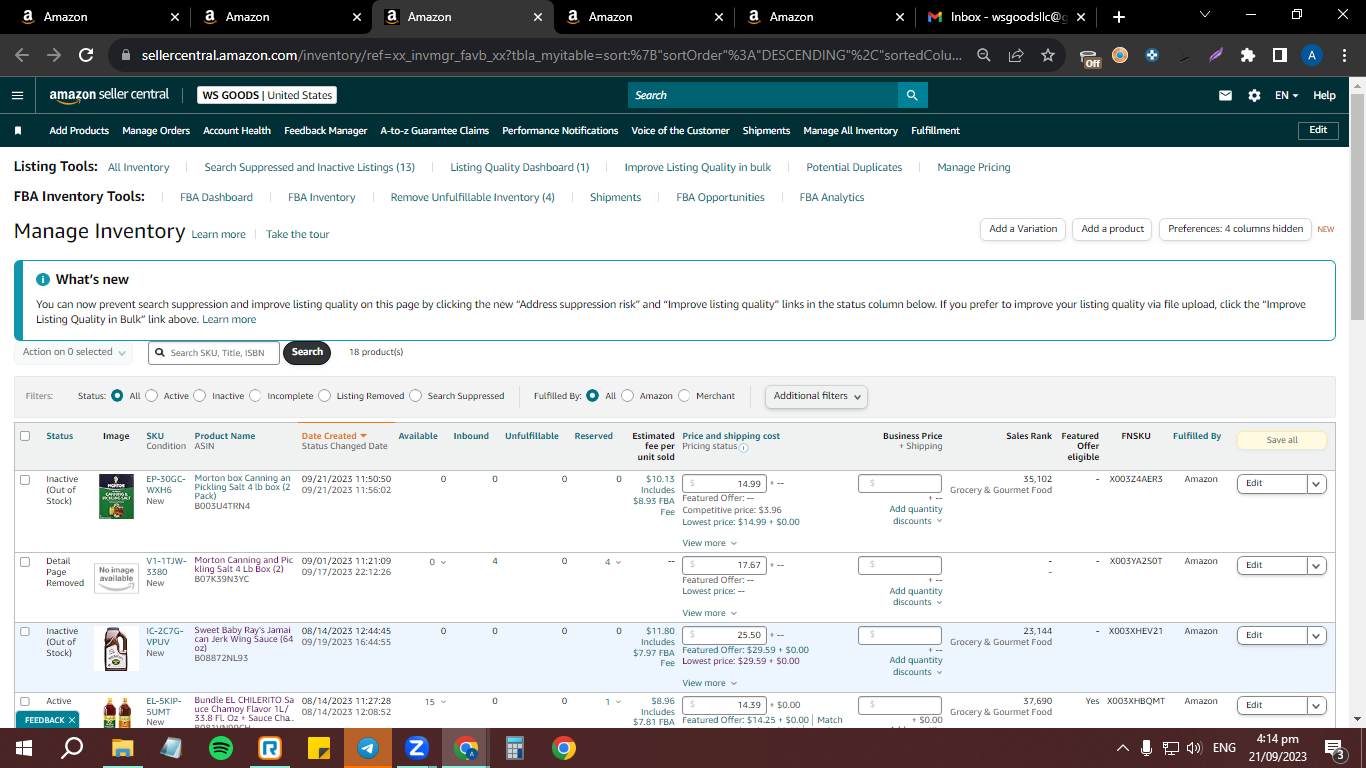Viewport: 1366px width, 768px height.
Task: Click the SKU, Title, ISBN search field
Action: pyautogui.click(x=214, y=352)
